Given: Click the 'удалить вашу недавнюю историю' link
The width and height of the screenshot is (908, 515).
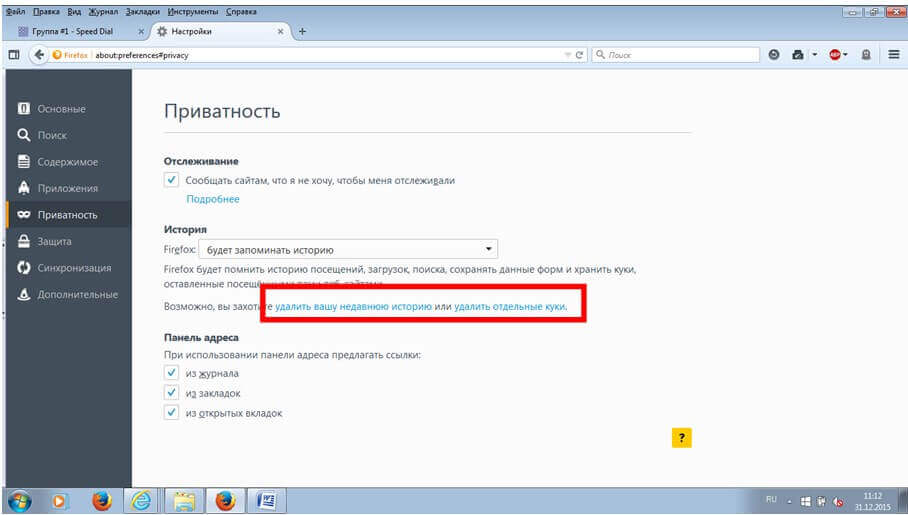Looking at the screenshot, I should point(353,307).
